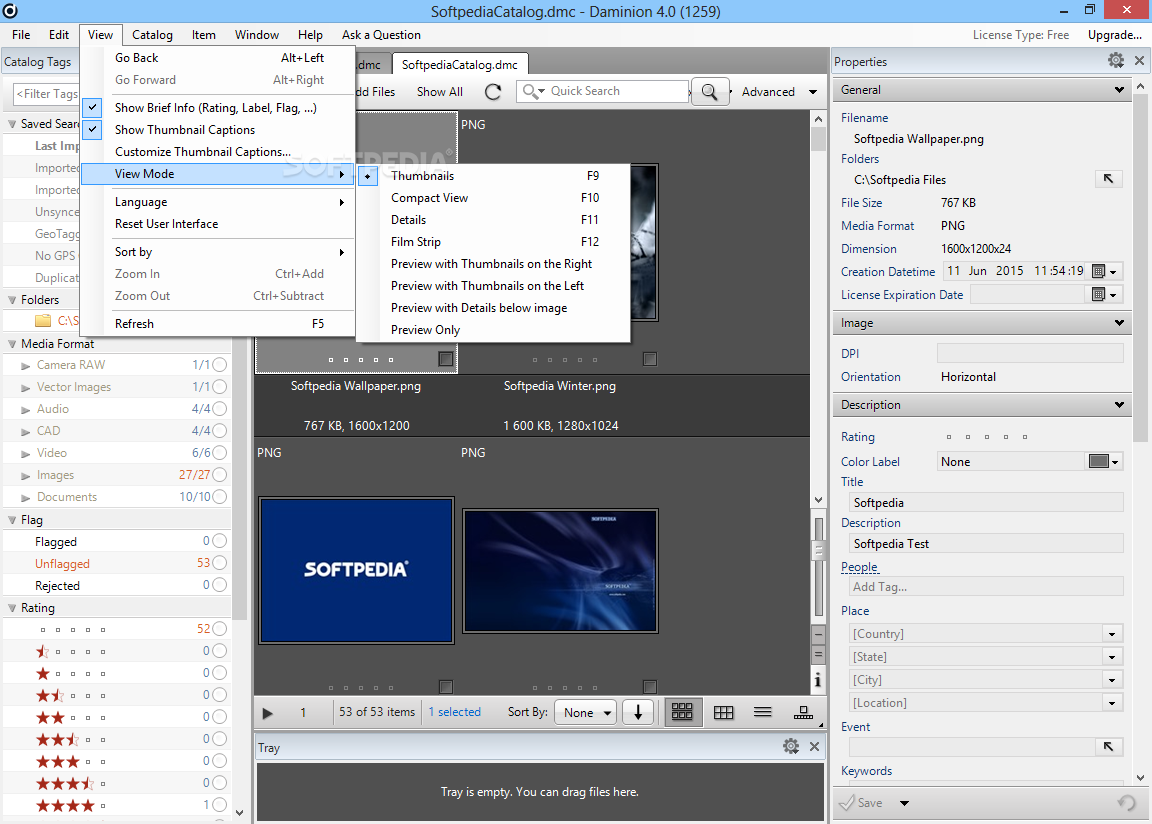1152x824 pixels.
Task: Toggle sort direction arrow button
Action: click(638, 712)
